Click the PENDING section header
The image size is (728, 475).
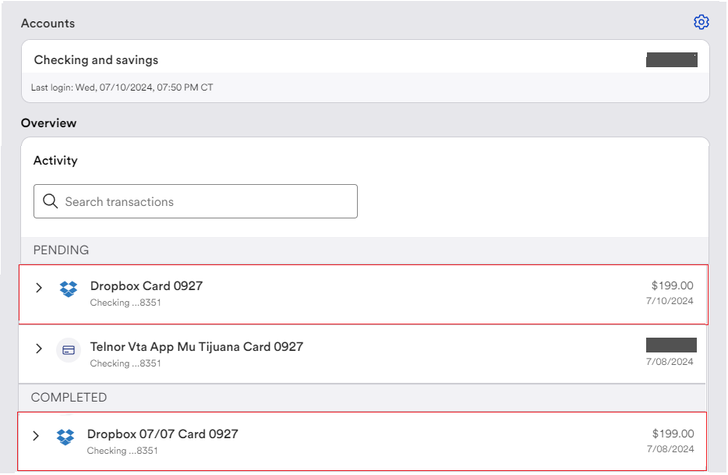point(61,250)
